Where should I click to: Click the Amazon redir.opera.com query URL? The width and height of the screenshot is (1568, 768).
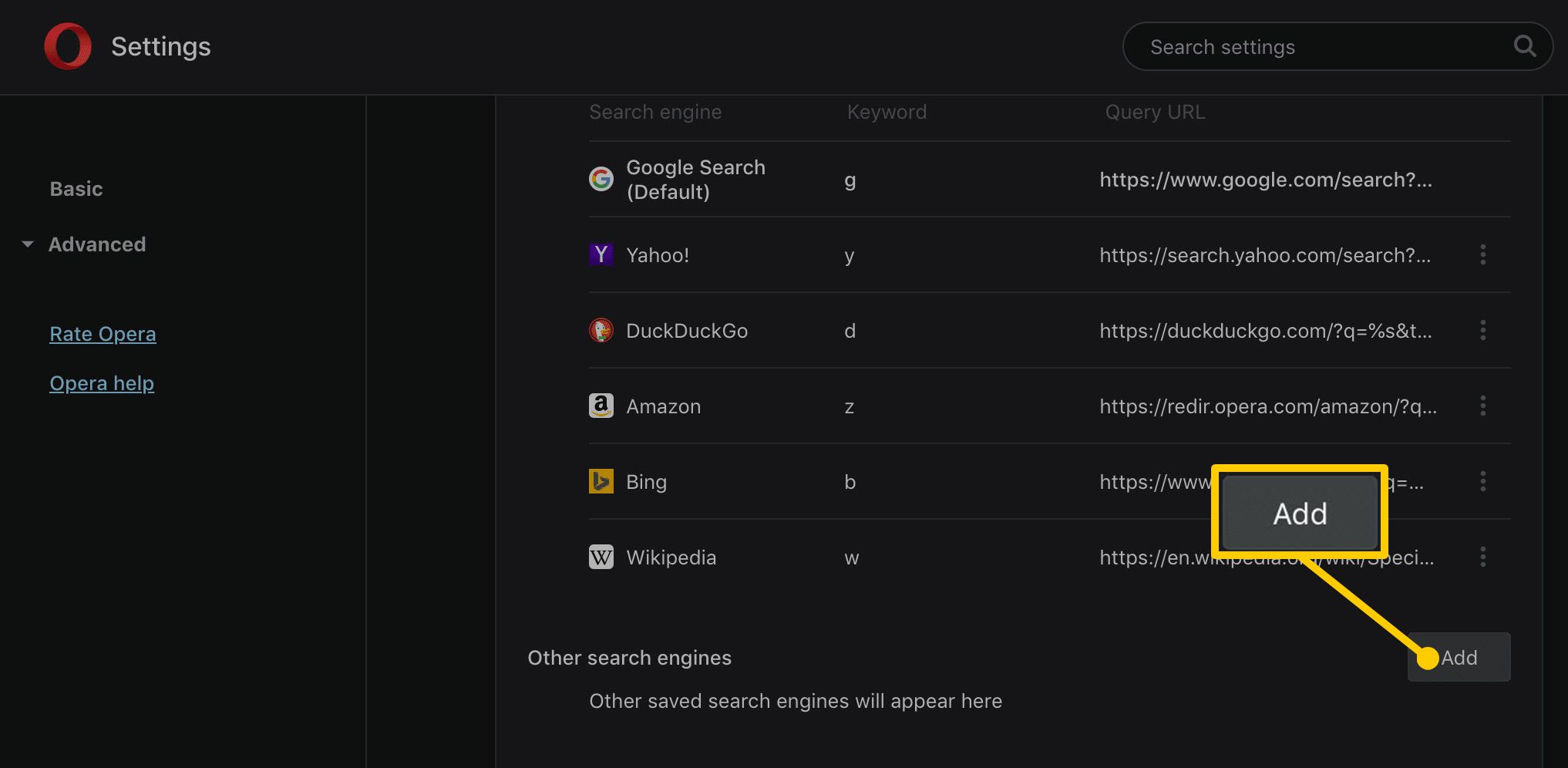pos(1268,406)
